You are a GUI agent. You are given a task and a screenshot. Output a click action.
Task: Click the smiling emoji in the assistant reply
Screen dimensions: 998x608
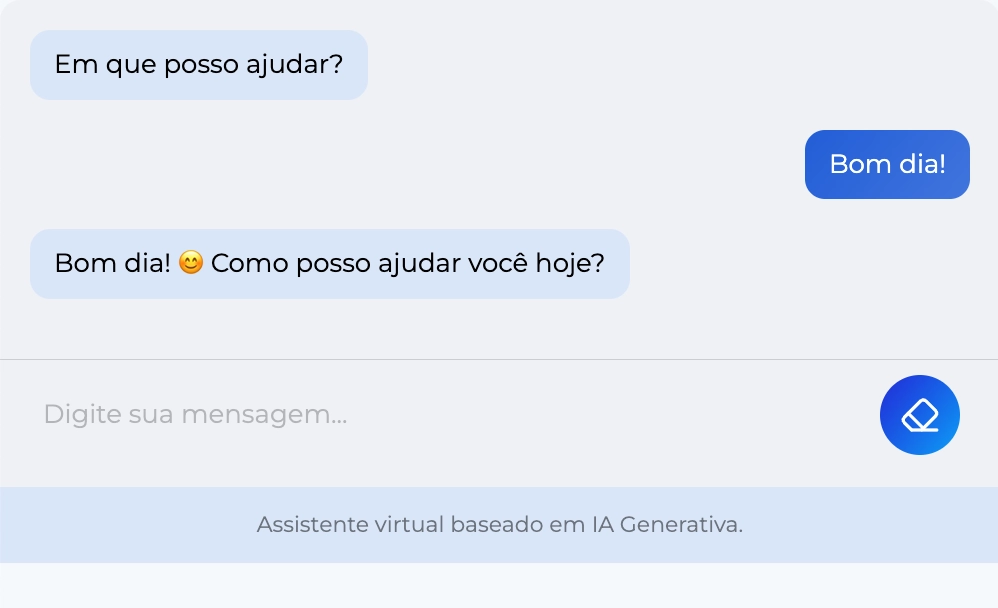click(191, 263)
